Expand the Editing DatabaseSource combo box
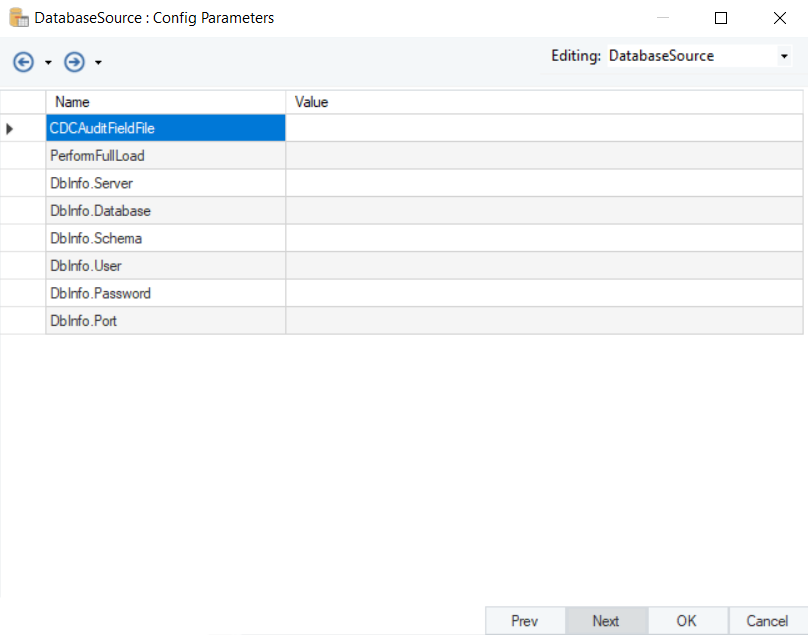 (x=783, y=57)
